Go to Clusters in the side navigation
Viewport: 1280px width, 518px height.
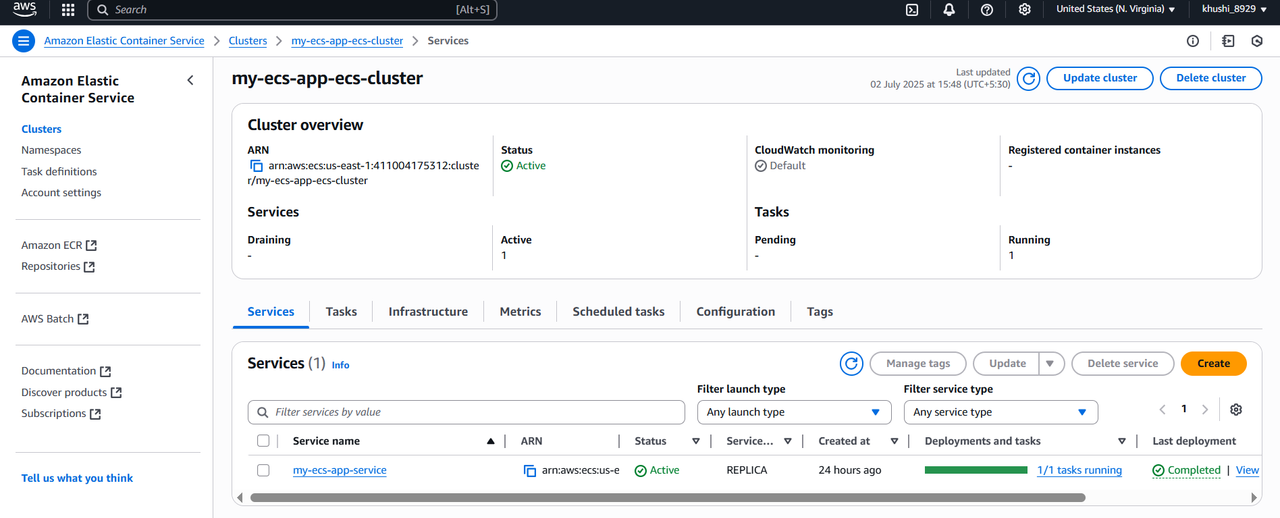pyautogui.click(x=41, y=129)
